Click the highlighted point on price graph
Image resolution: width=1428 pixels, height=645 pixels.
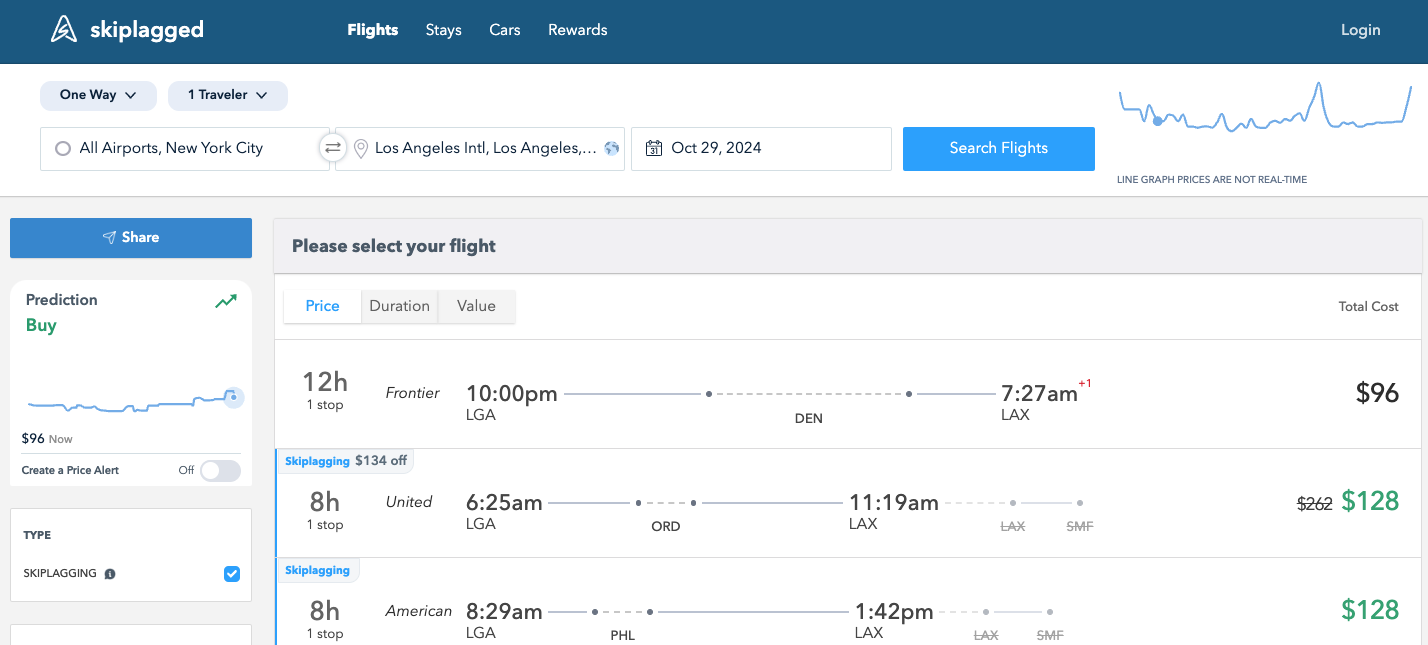coord(1158,121)
